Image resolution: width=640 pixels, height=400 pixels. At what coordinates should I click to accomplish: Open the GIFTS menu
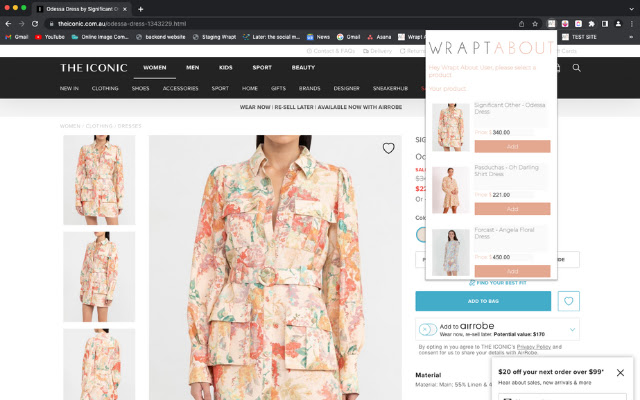pyautogui.click(x=278, y=88)
